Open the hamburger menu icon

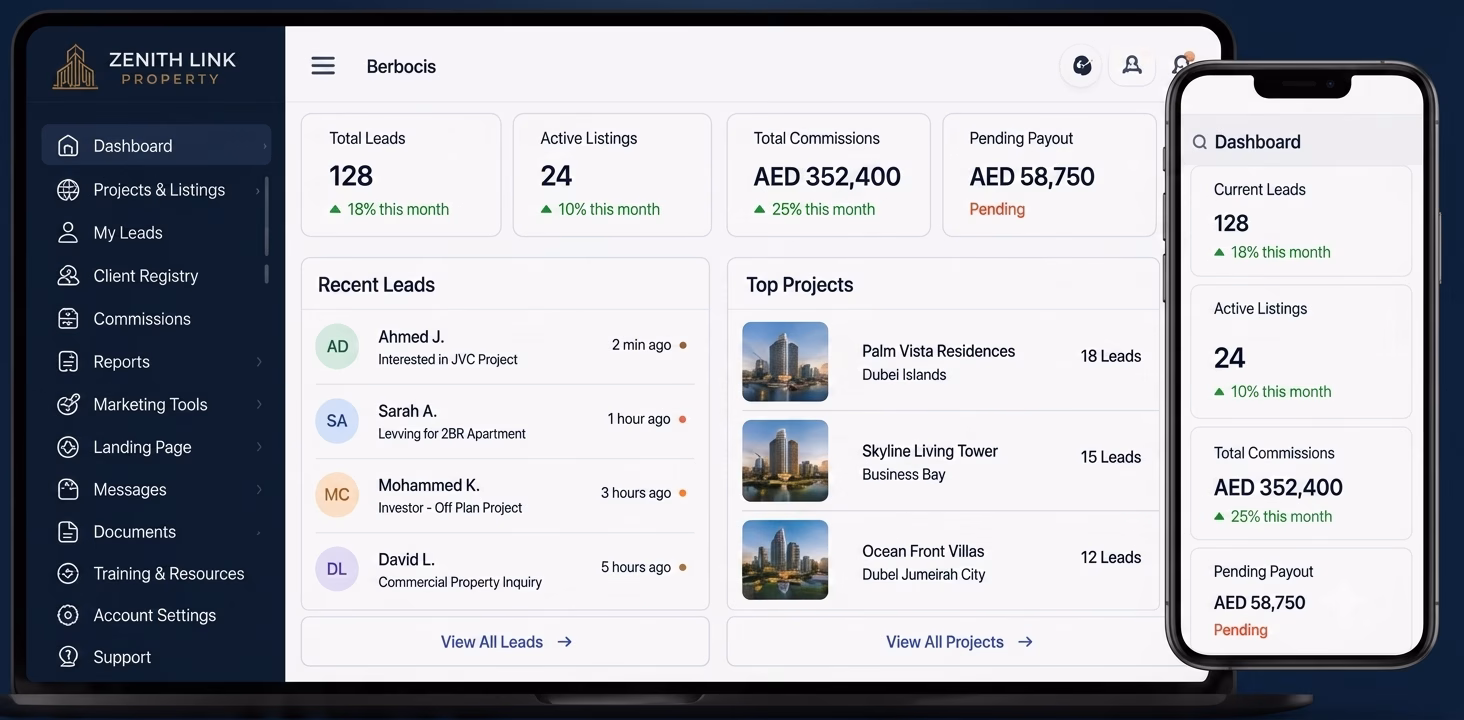coord(323,66)
